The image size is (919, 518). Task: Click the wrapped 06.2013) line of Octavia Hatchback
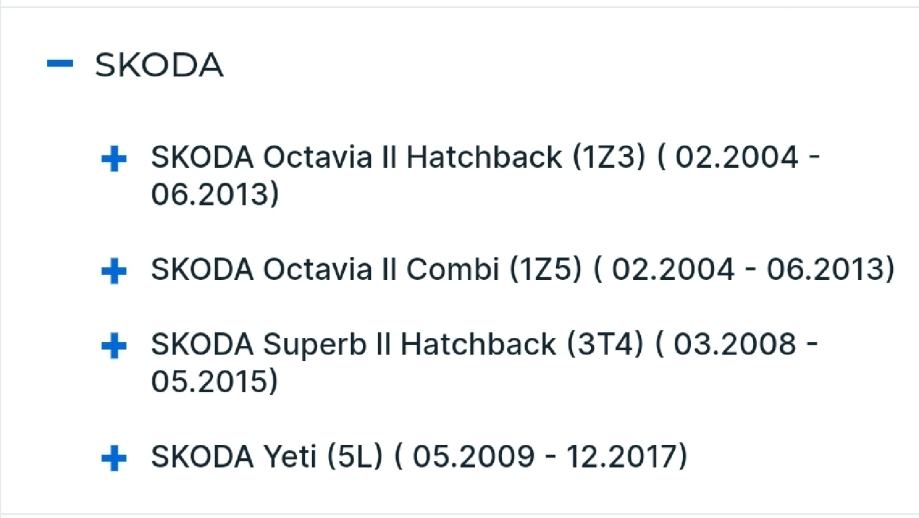tap(214, 194)
